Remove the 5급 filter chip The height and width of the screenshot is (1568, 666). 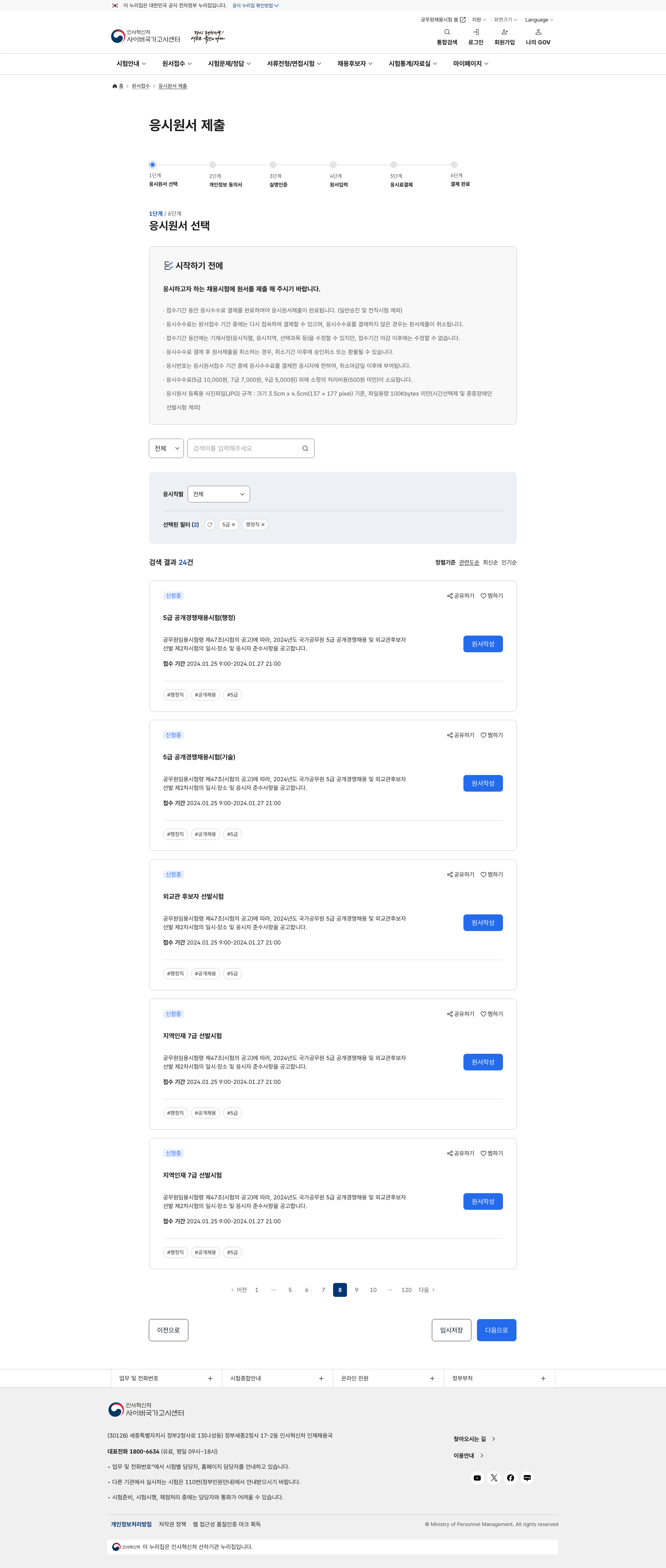point(233,525)
